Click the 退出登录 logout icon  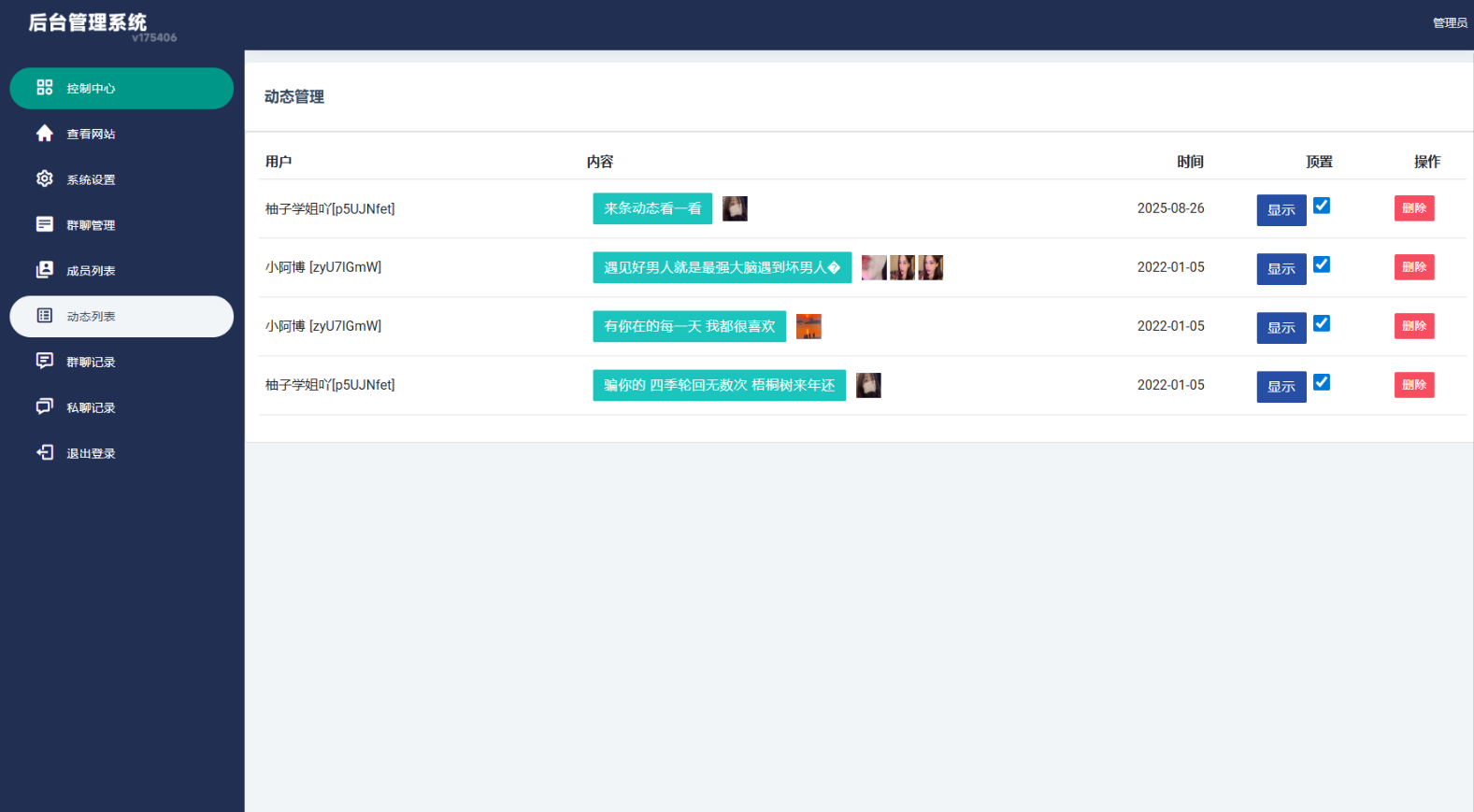44,452
